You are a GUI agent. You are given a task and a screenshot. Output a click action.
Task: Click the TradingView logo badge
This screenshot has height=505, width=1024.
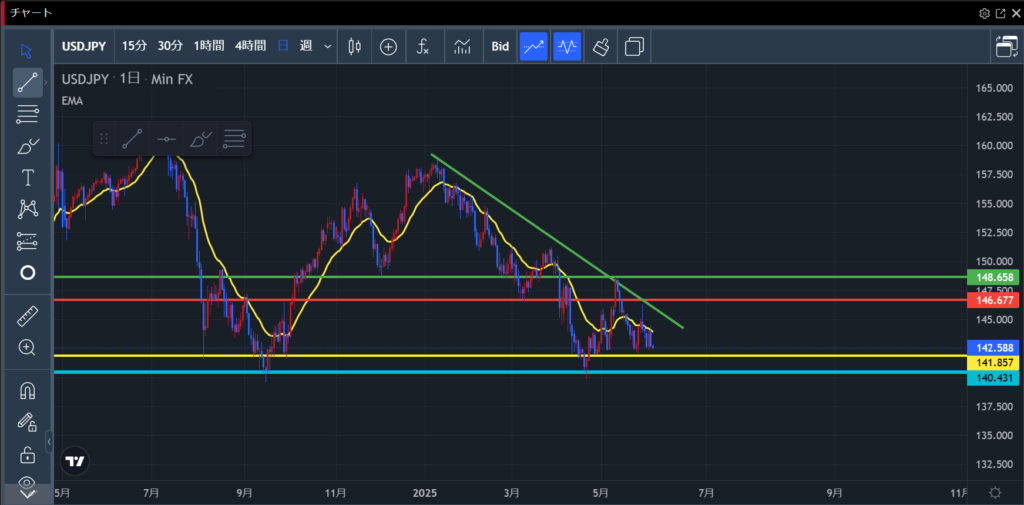(74, 461)
